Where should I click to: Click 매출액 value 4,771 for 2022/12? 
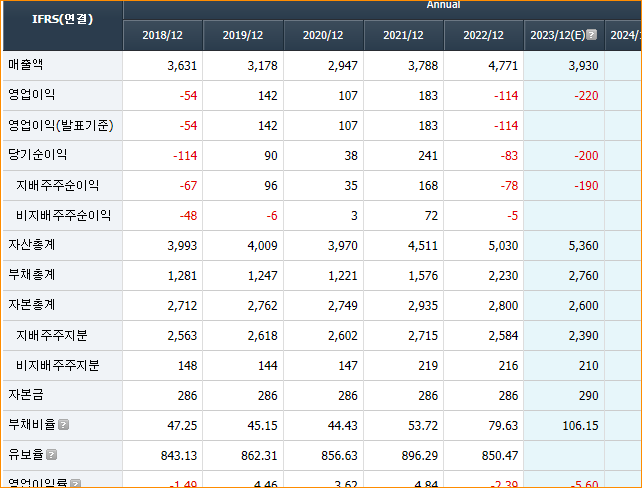coord(503,66)
